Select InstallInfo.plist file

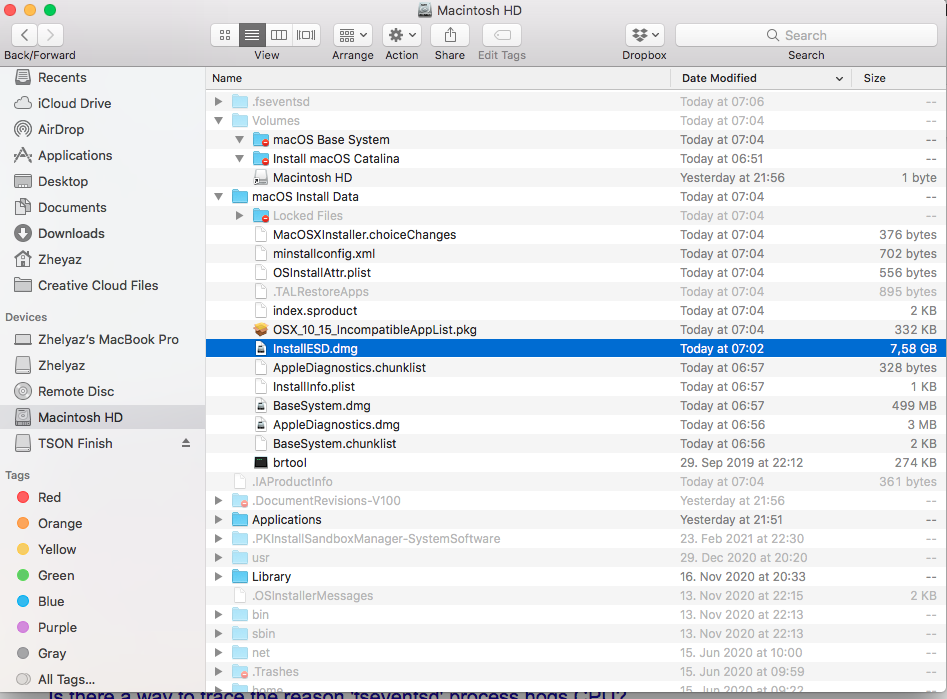[x=576, y=387]
